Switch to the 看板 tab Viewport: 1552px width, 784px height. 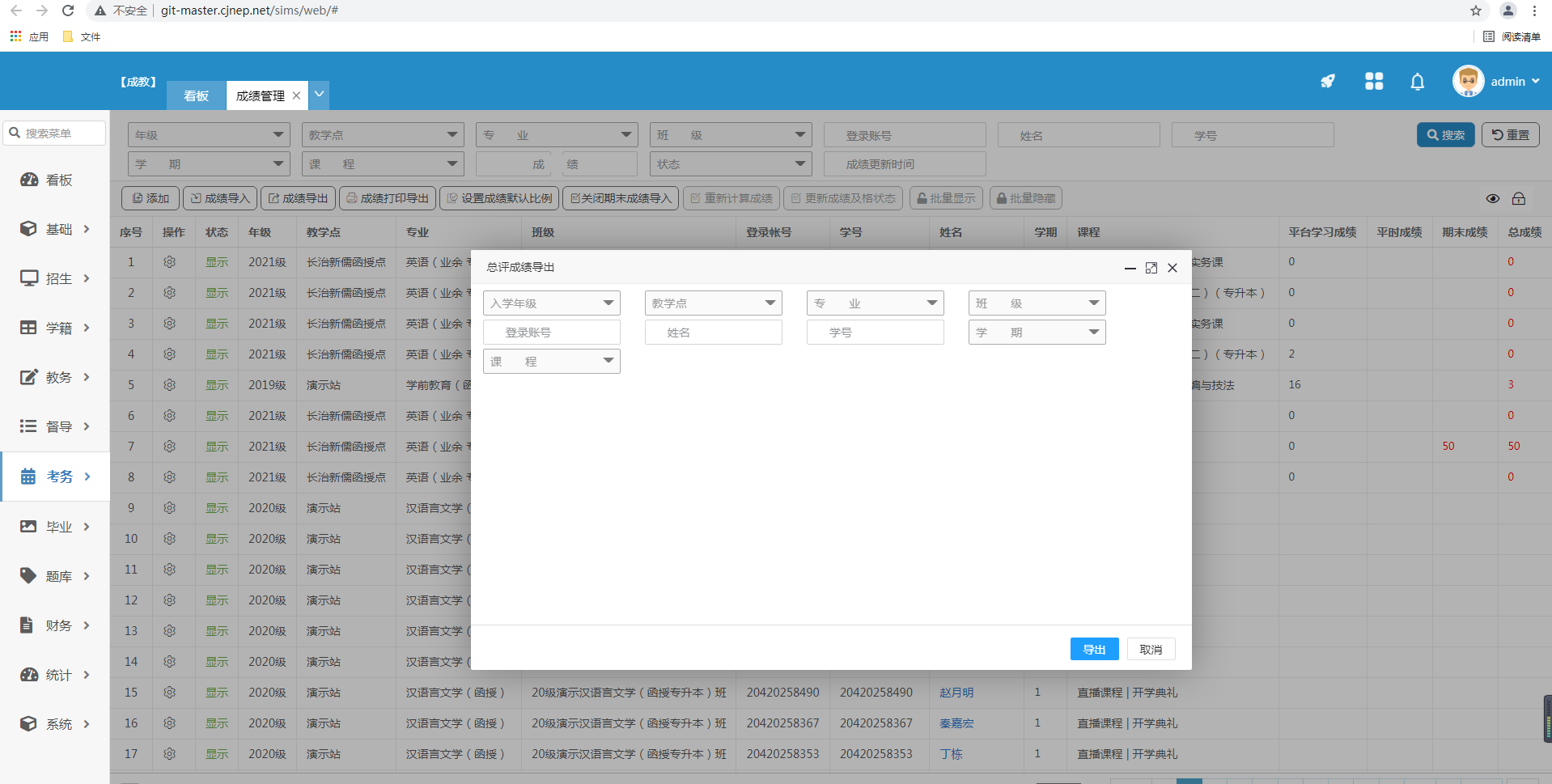click(x=196, y=95)
